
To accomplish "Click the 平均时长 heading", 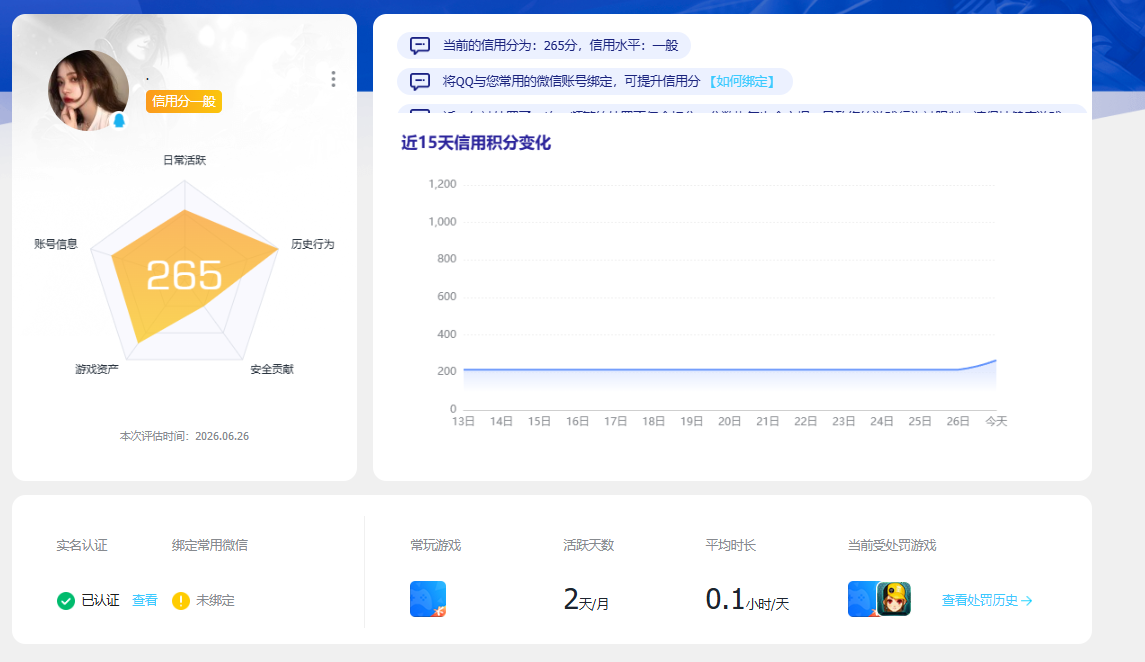I will click(730, 545).
